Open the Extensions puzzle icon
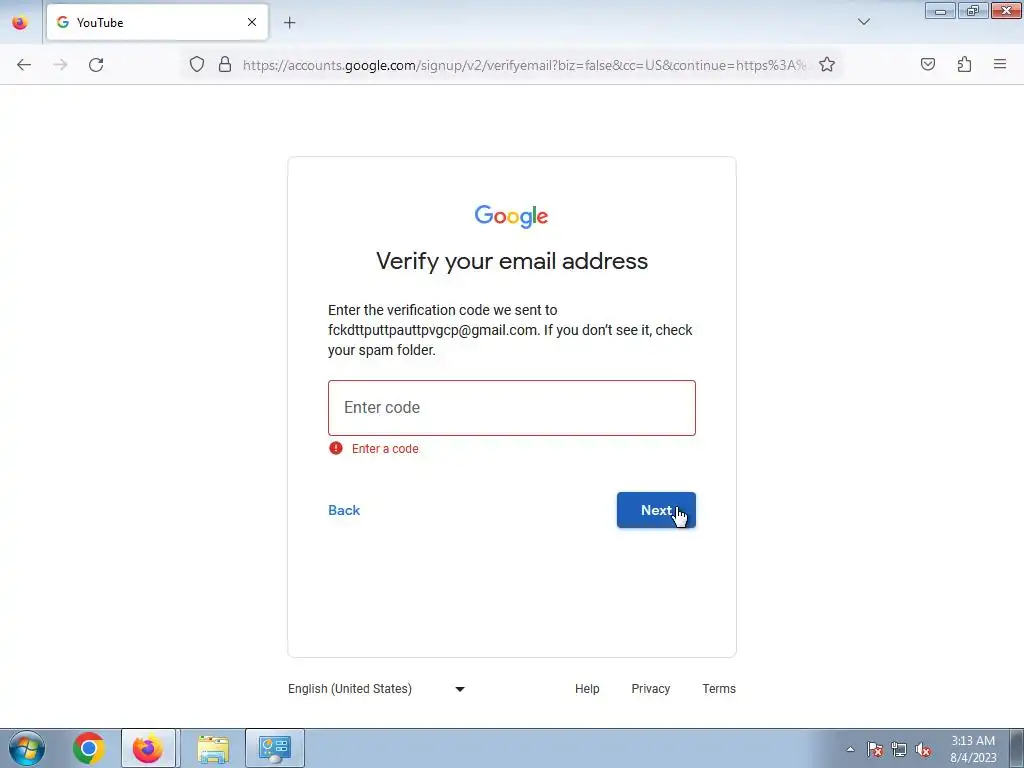This screenshot has width=1024, height=768. coord(964,65)
